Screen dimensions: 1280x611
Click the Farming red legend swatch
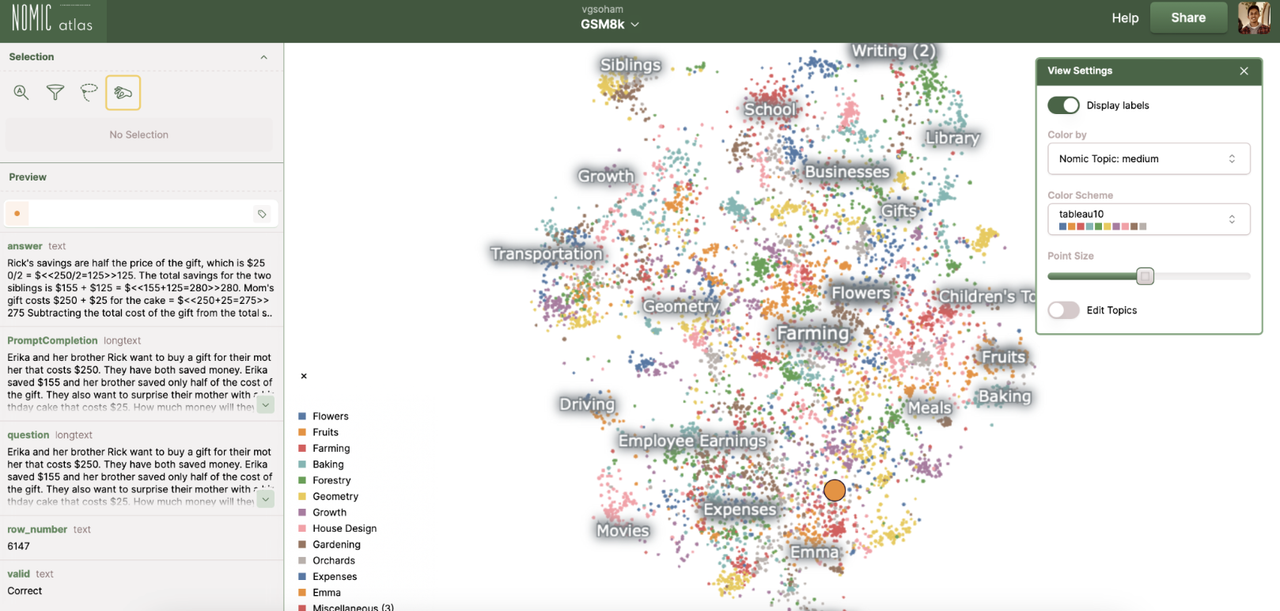pos(302,448)
